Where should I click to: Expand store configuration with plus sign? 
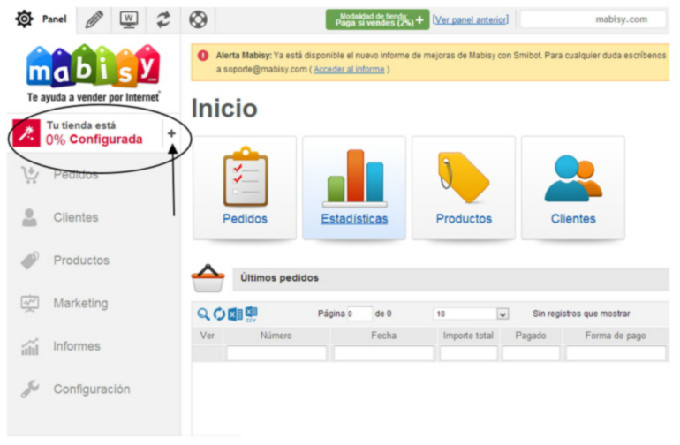[171, 133]
